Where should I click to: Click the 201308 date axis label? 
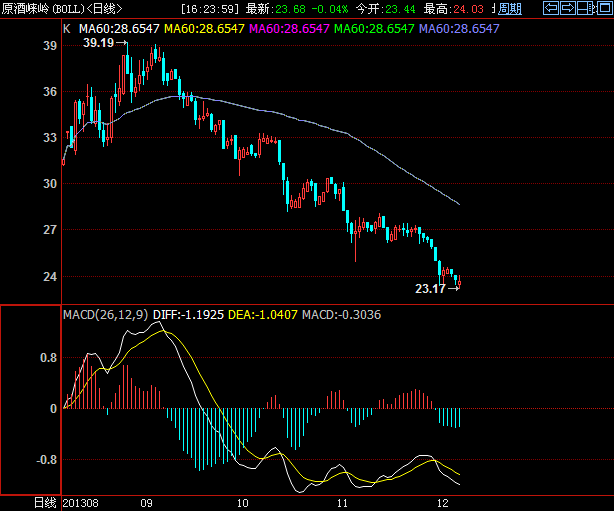click(x=80, y=504)
